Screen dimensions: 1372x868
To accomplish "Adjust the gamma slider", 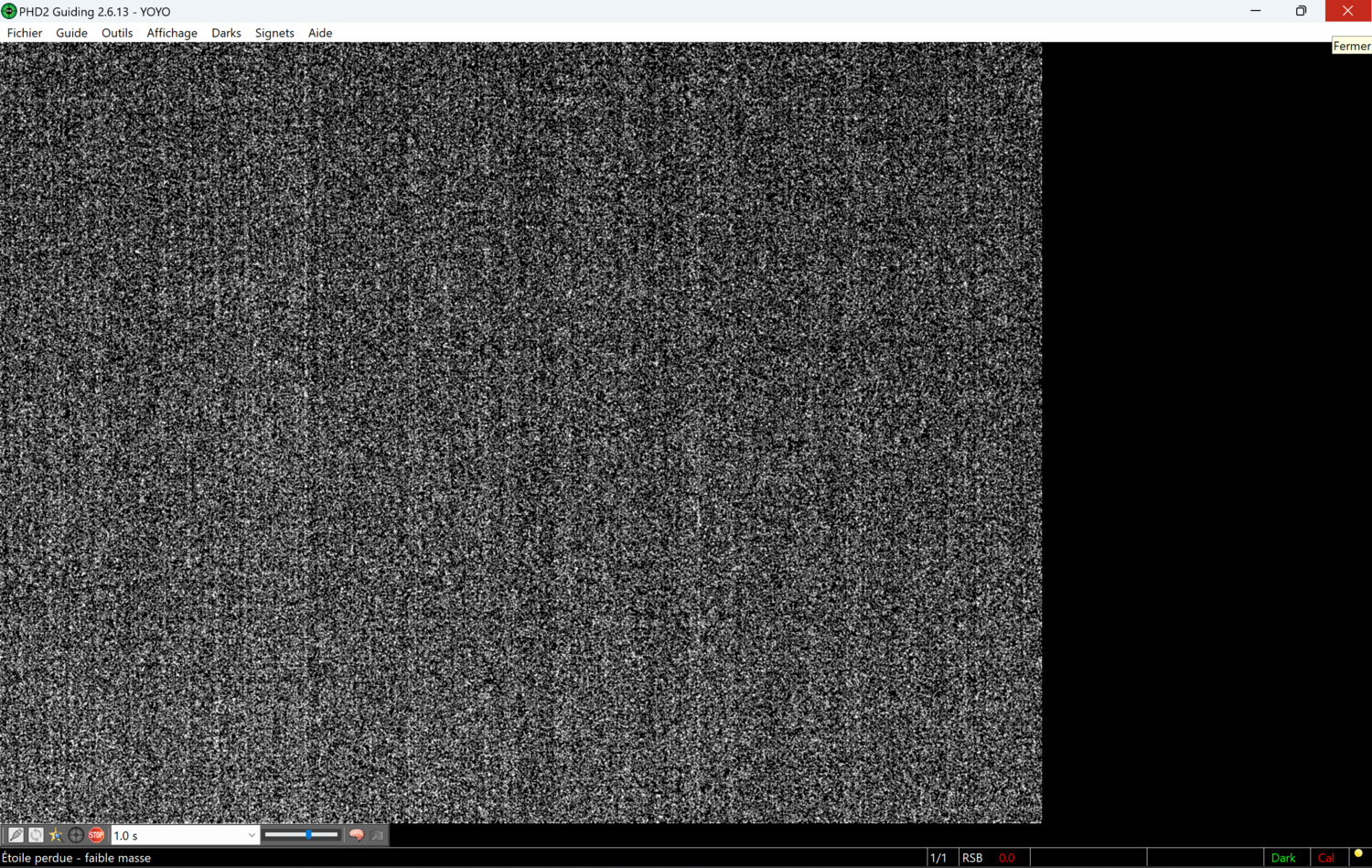I will point(308,834).
